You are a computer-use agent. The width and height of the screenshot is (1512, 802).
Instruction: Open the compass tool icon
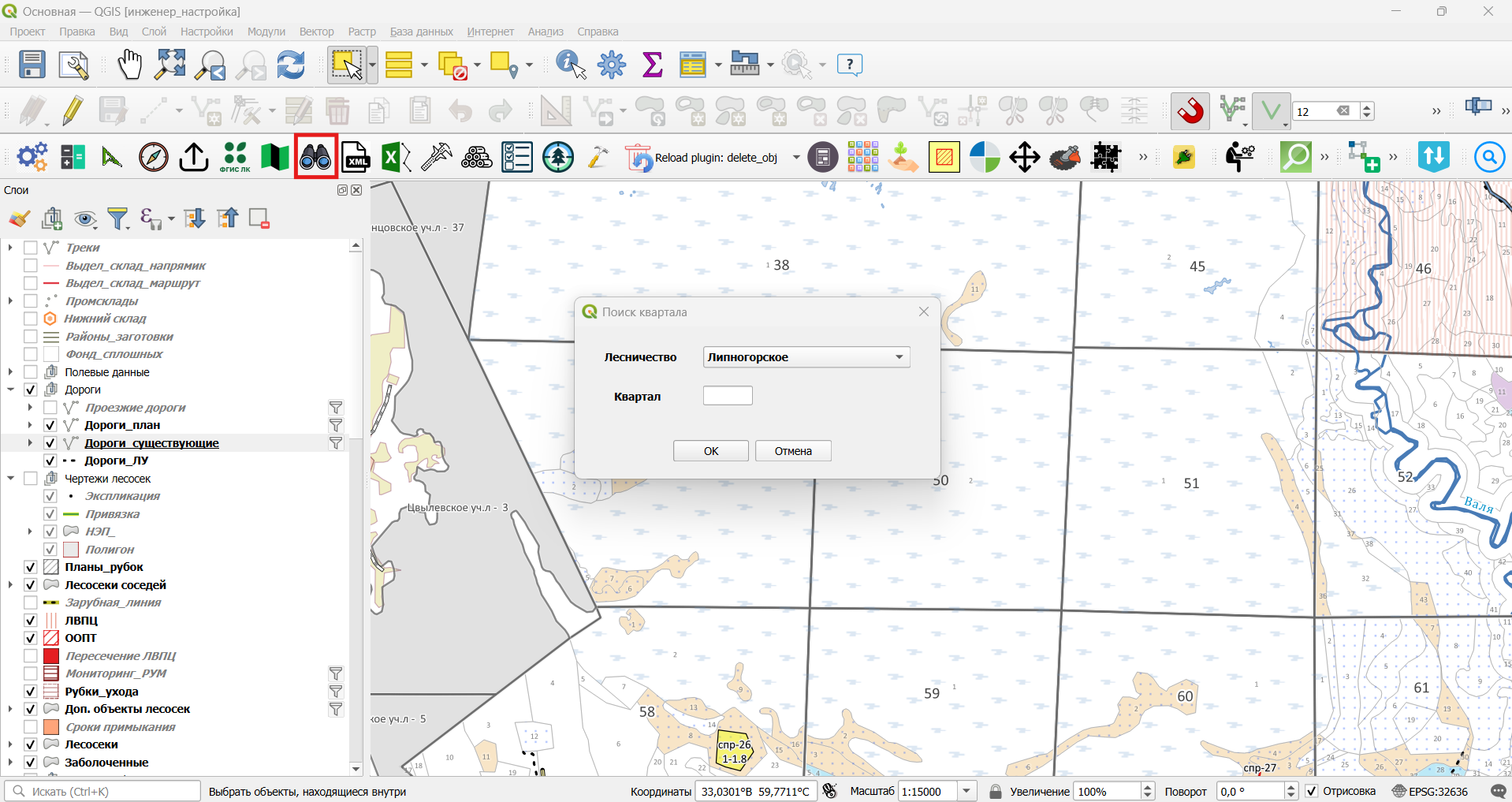[x=153, y=157]
